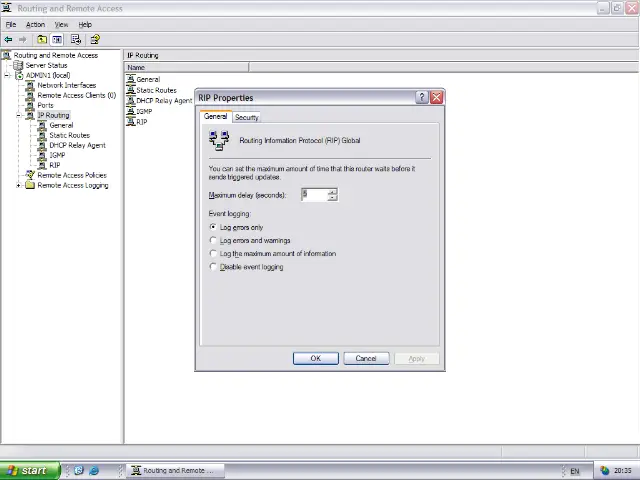Click Routing and Remote taskbar button
This screenshot has height=480, width=640.
click(x=175, y=471)
